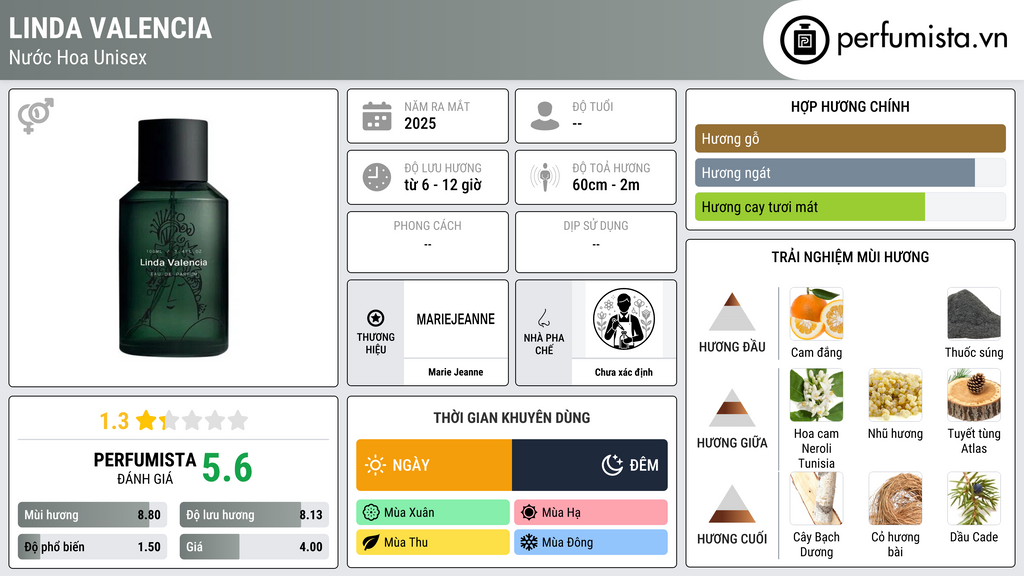
Task: Click the Dịp sử dụng info box
Action: [x=596, y=242]
